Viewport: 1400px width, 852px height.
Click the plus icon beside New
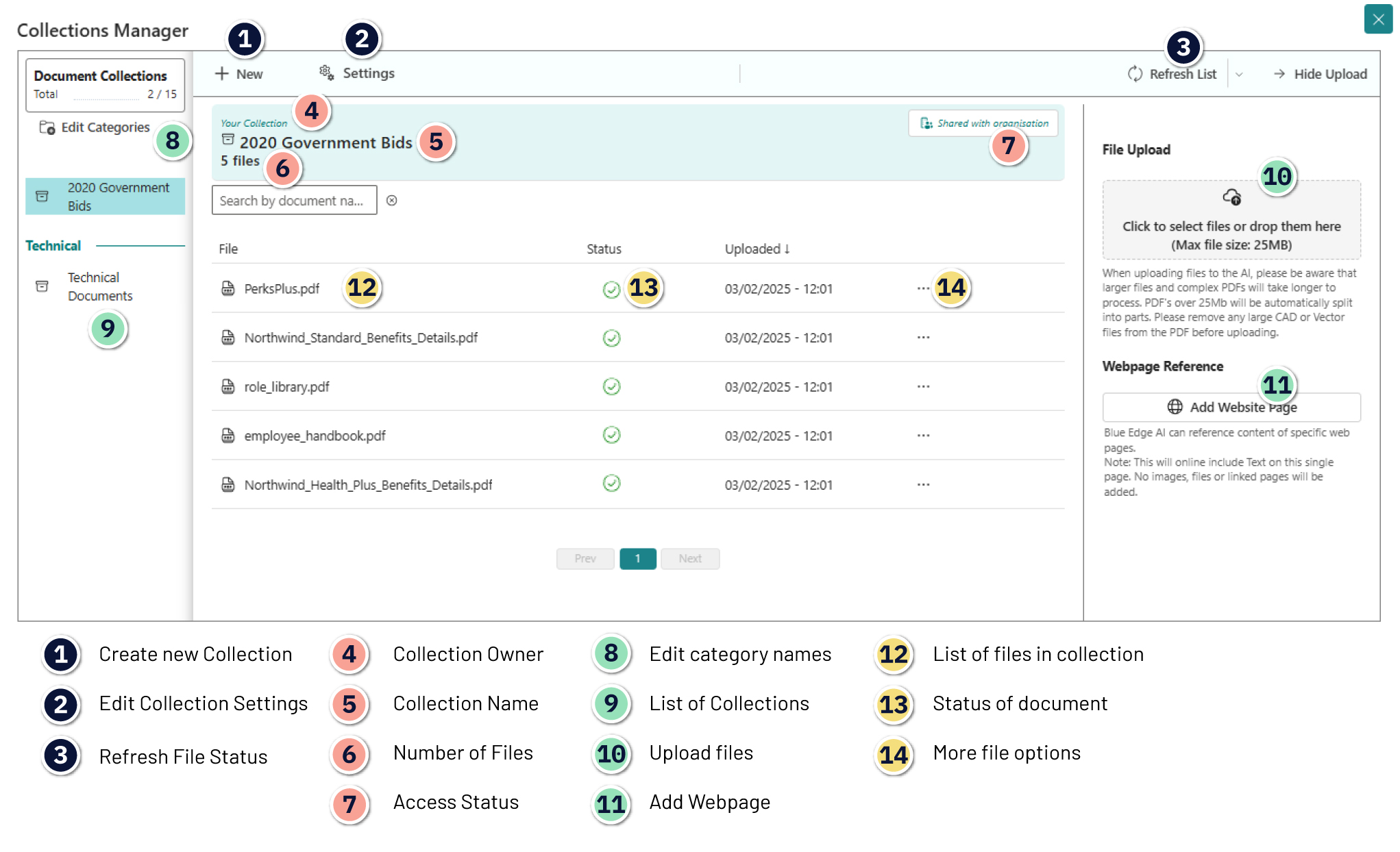click(221, 73)
